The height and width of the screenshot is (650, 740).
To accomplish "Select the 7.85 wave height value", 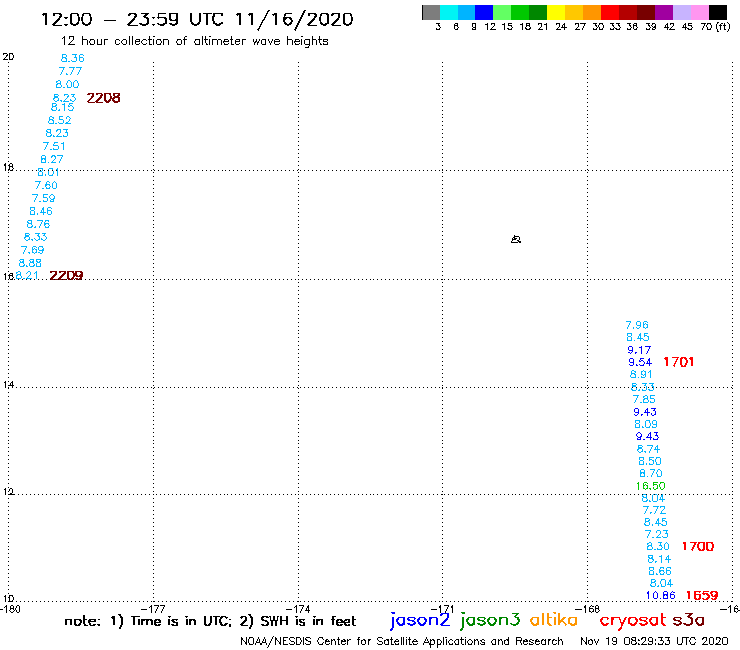I will point(644,399).
